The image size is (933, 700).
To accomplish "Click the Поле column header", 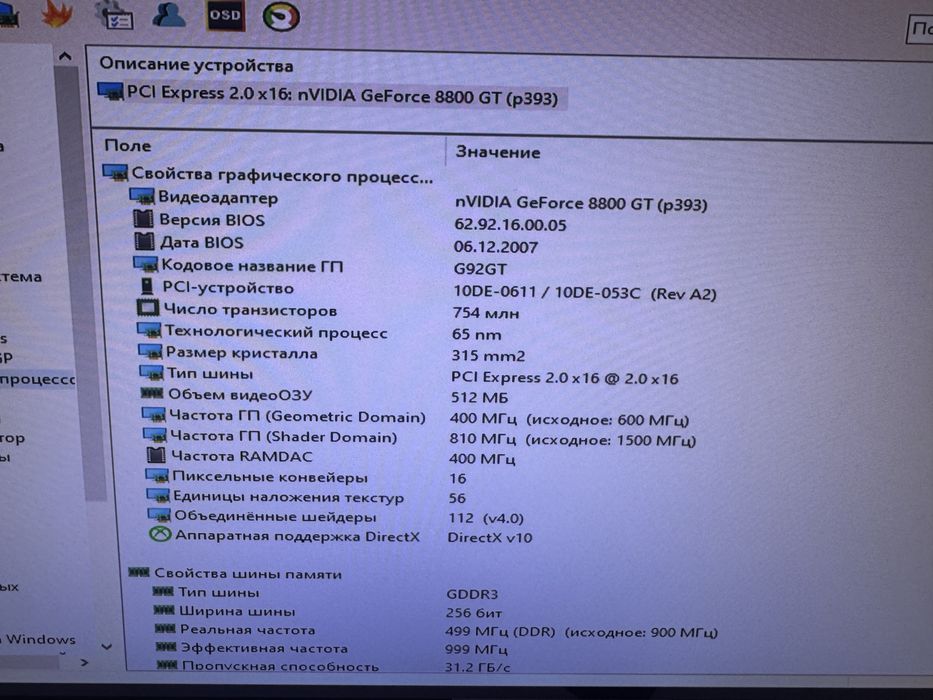I will pyautogui.click(x=127, y=146).
